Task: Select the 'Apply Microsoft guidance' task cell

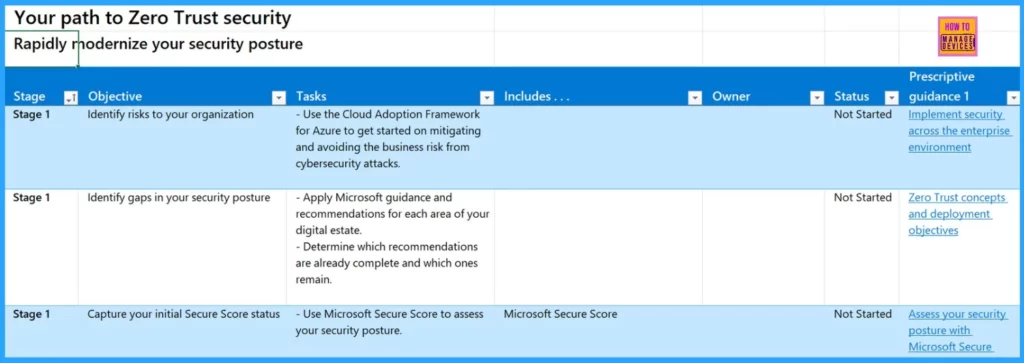Action: coord(391,247)
